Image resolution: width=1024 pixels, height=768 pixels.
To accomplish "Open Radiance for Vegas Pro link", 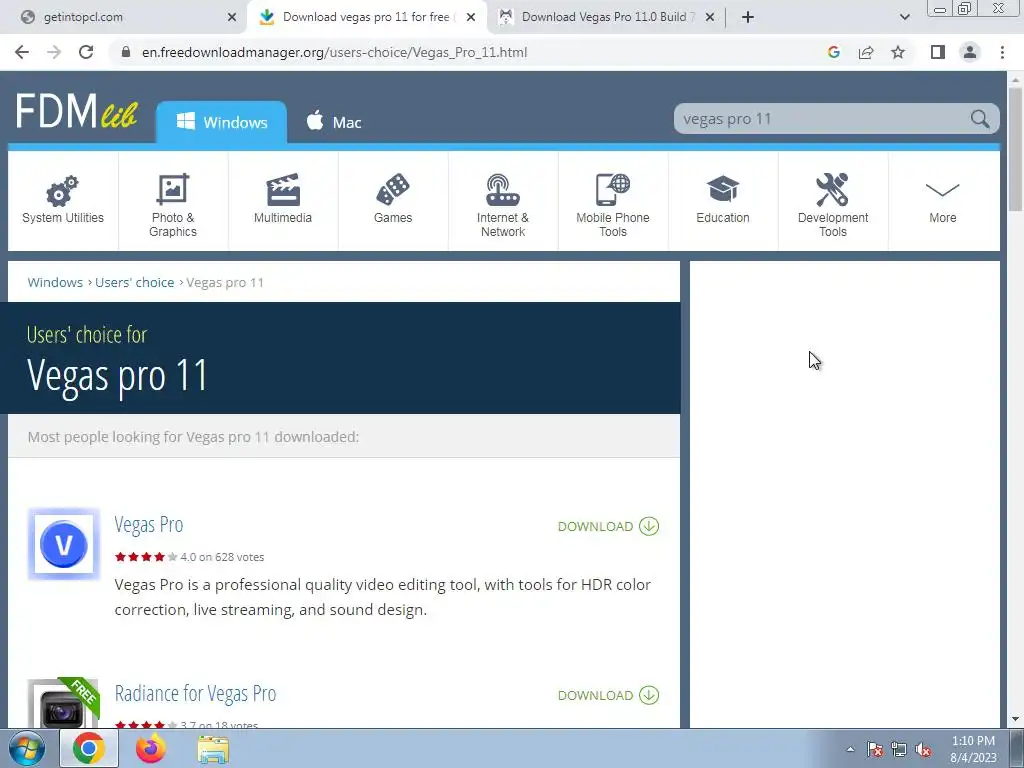I will 195,694.
